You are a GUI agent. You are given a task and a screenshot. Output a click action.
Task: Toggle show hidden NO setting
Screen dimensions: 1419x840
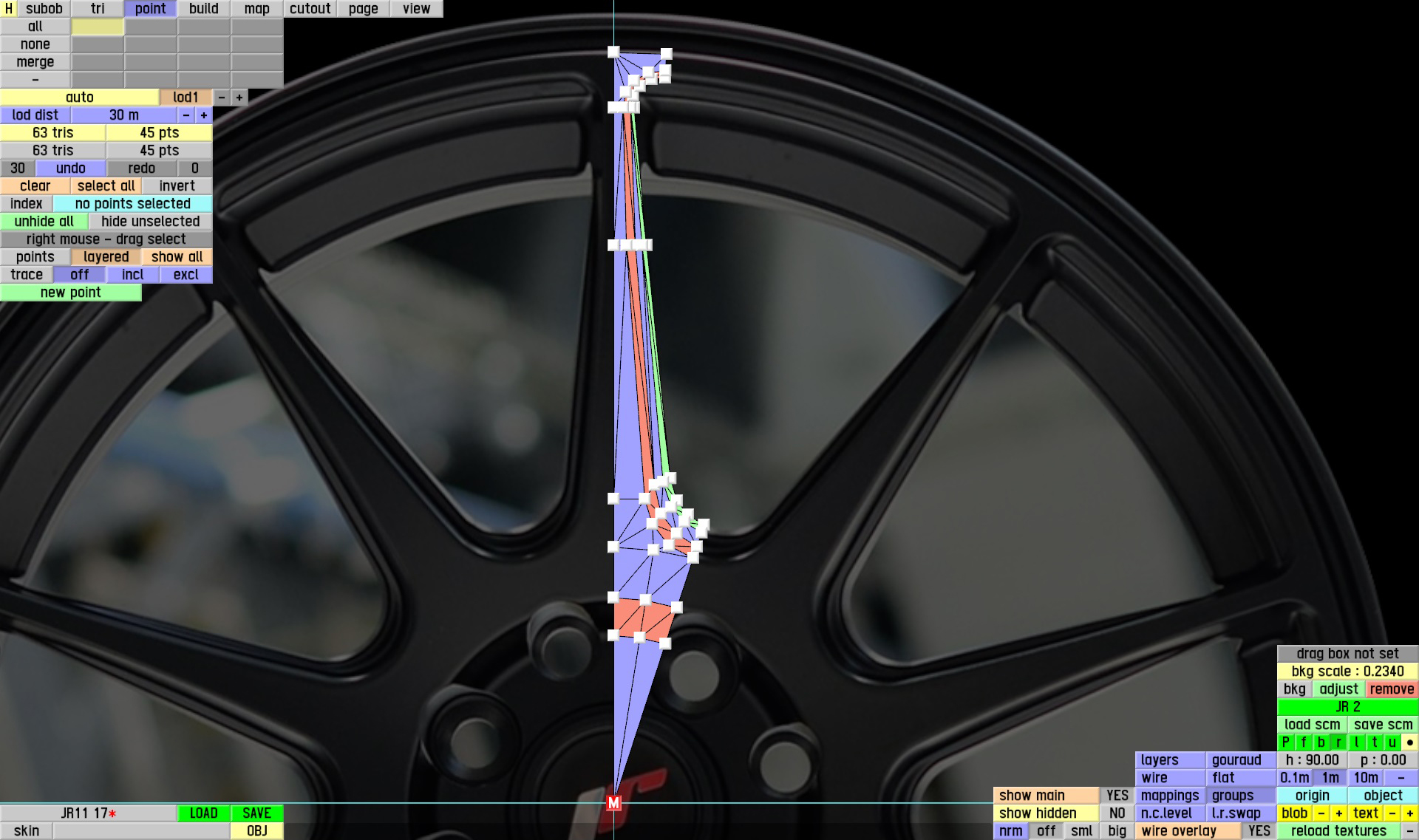(x=1117, y=813)
